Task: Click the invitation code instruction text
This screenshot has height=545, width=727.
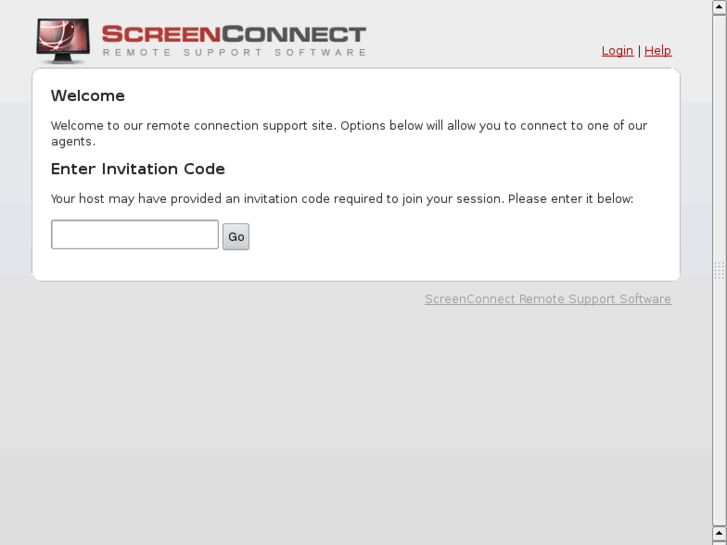Action: [x=342, y=199]
